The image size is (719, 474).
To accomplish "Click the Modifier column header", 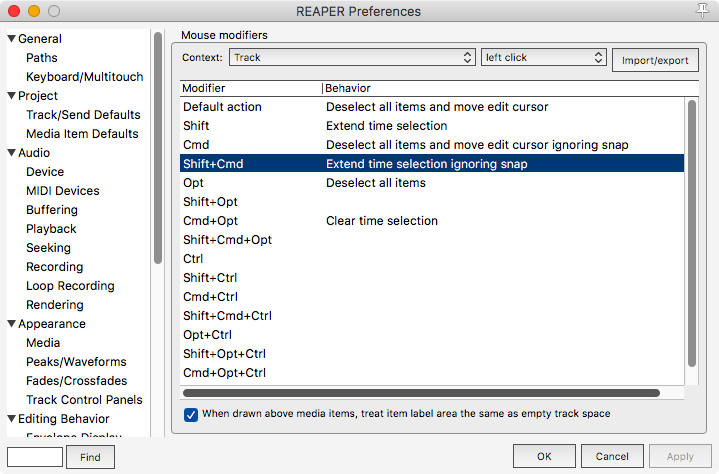I will coord(251,88).
